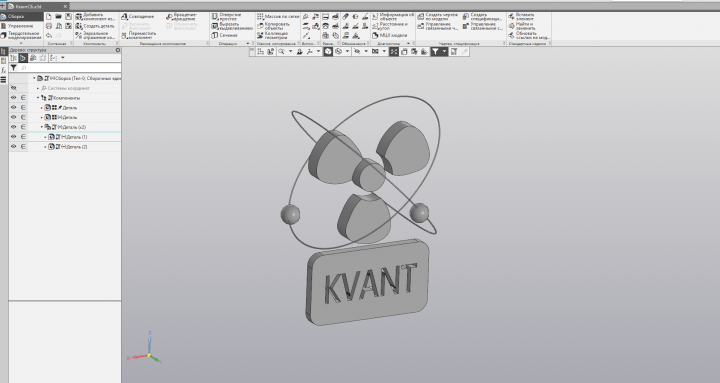Open МЦХ модели calculation

389,35
